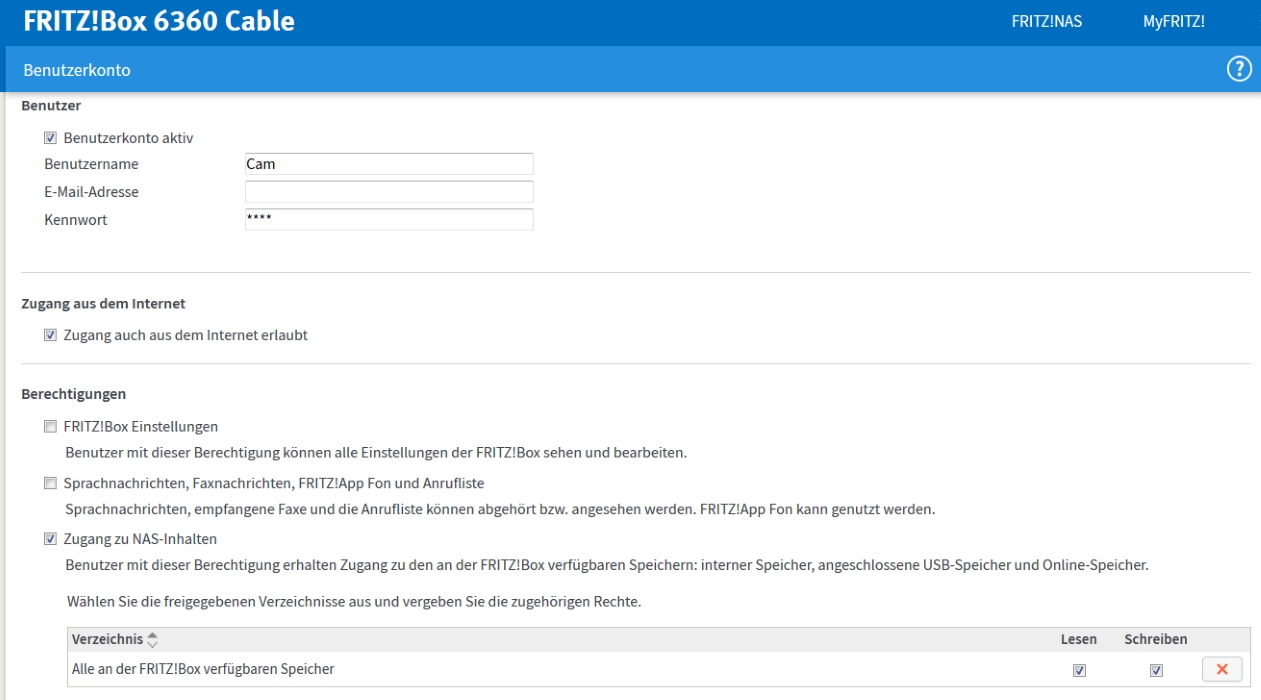Image resolution: width=1261 pixels, height=700 pixels.
Task: Open the FRITZ!NAS link
Action: (1046, 22)
